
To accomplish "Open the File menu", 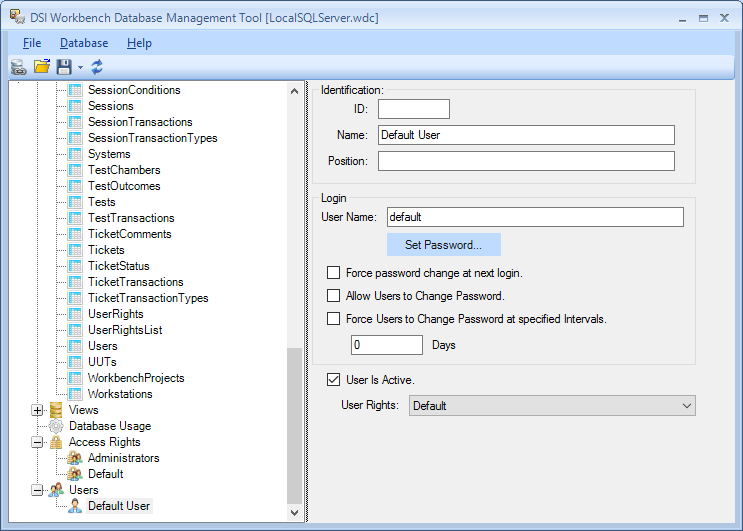I will [32, 43].
